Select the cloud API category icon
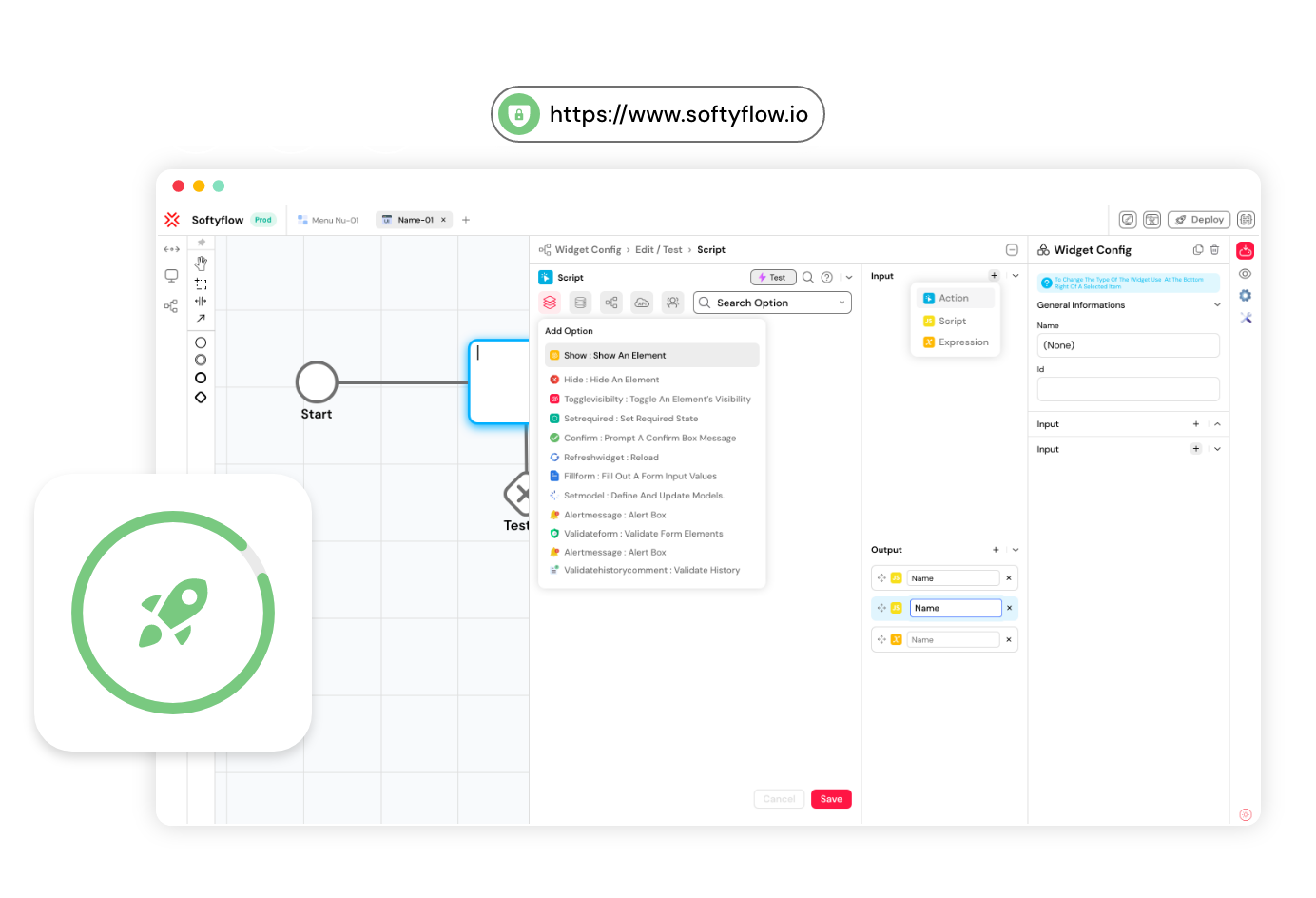 642,303
